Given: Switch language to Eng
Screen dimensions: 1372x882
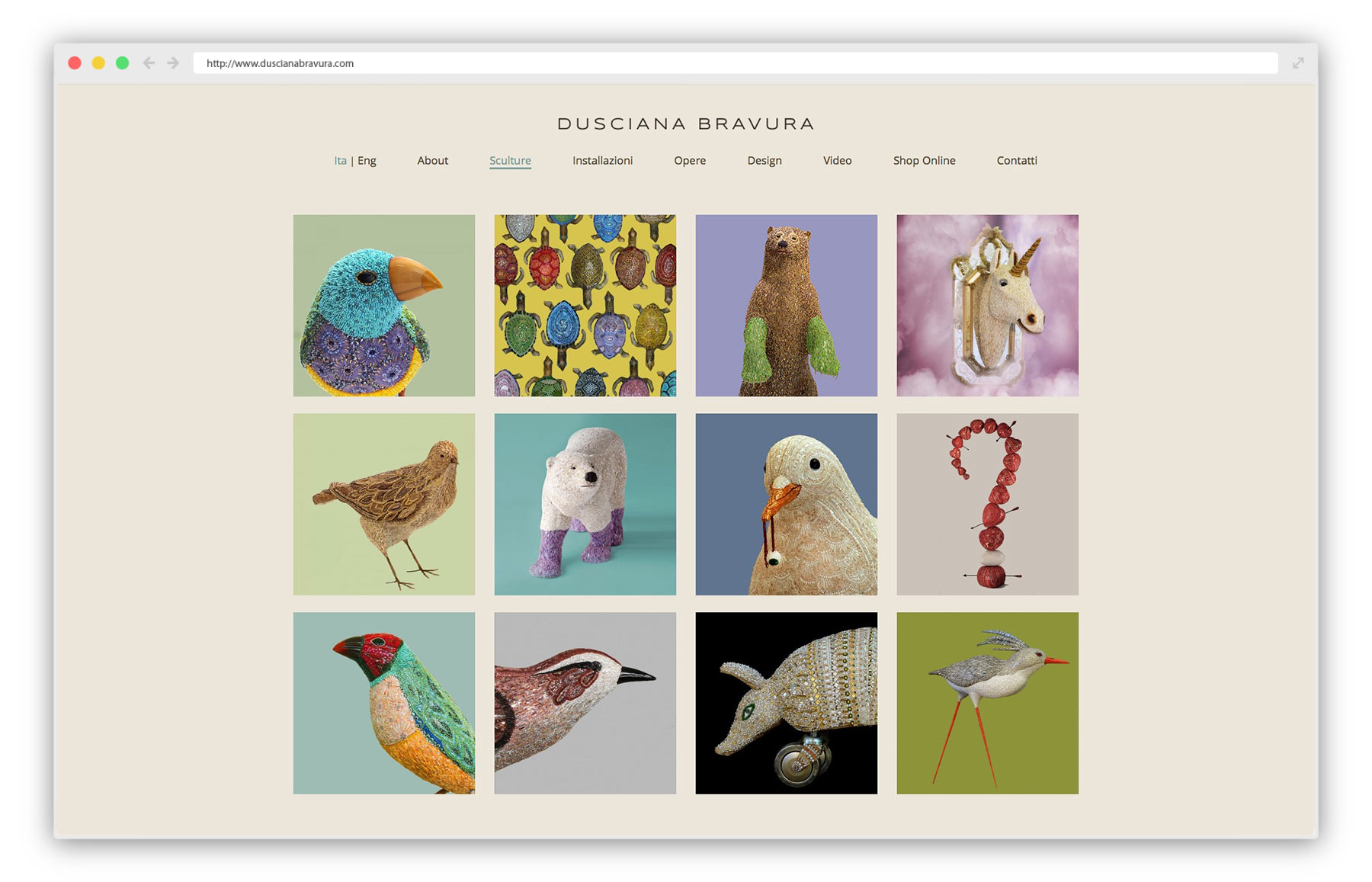Looking at the screenshot, I should [367, 161].
